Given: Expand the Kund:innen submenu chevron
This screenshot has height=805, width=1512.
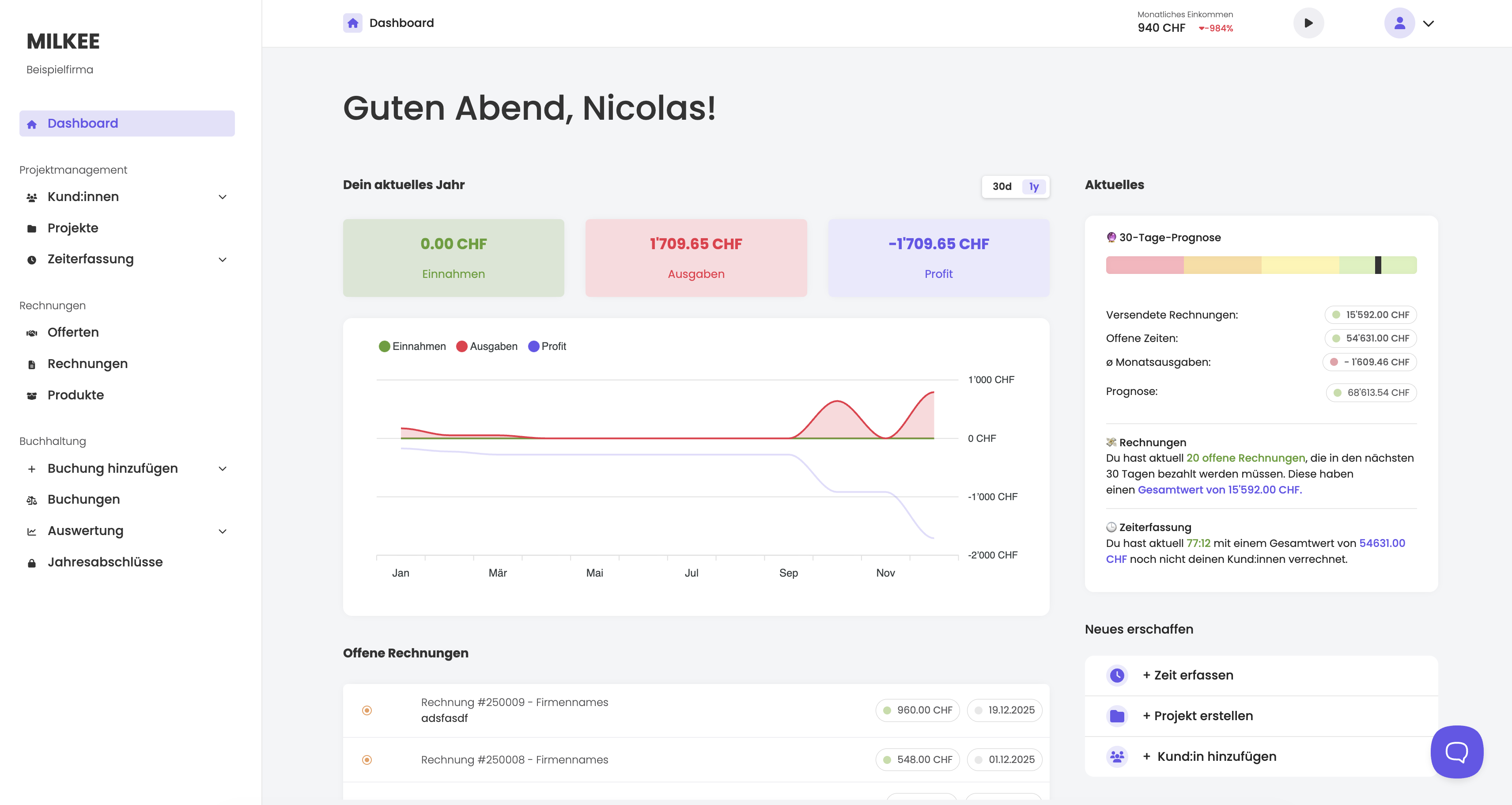Looking at the screenshot, I should pyautogui.click(x=223, y=197).
